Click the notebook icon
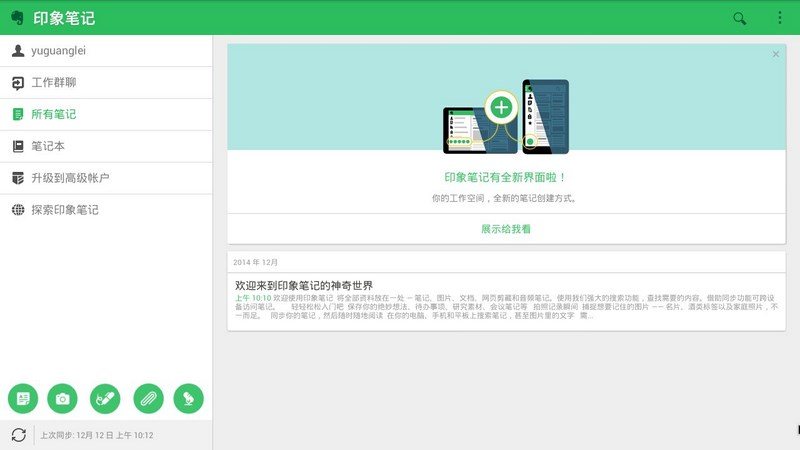Viewport: 800px width, 450px height. 18,146
